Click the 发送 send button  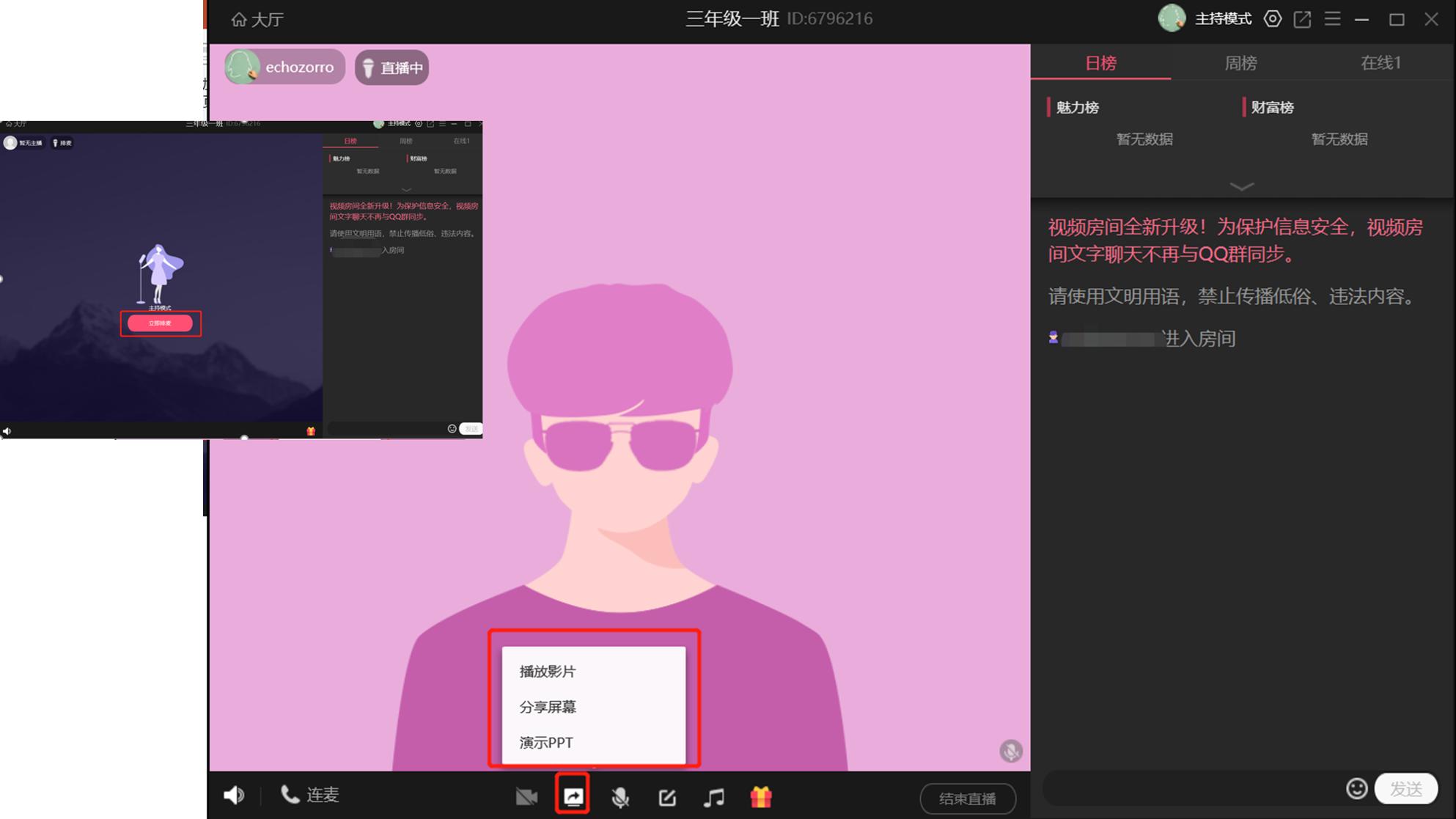1405,789
